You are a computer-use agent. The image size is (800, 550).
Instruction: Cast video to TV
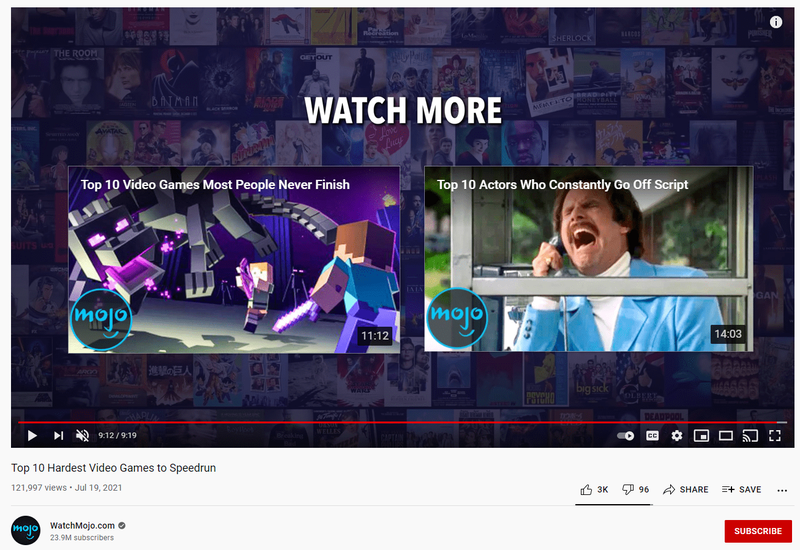click(x=750, y=436)
